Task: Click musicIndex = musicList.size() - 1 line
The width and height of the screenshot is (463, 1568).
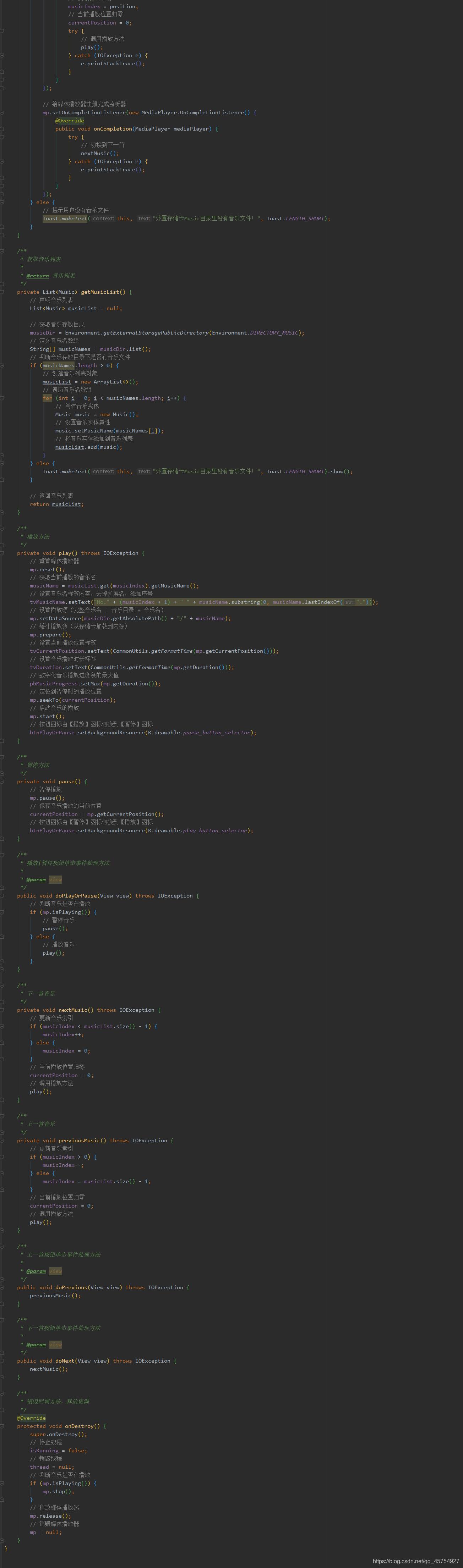Action: pos(97,1181)
